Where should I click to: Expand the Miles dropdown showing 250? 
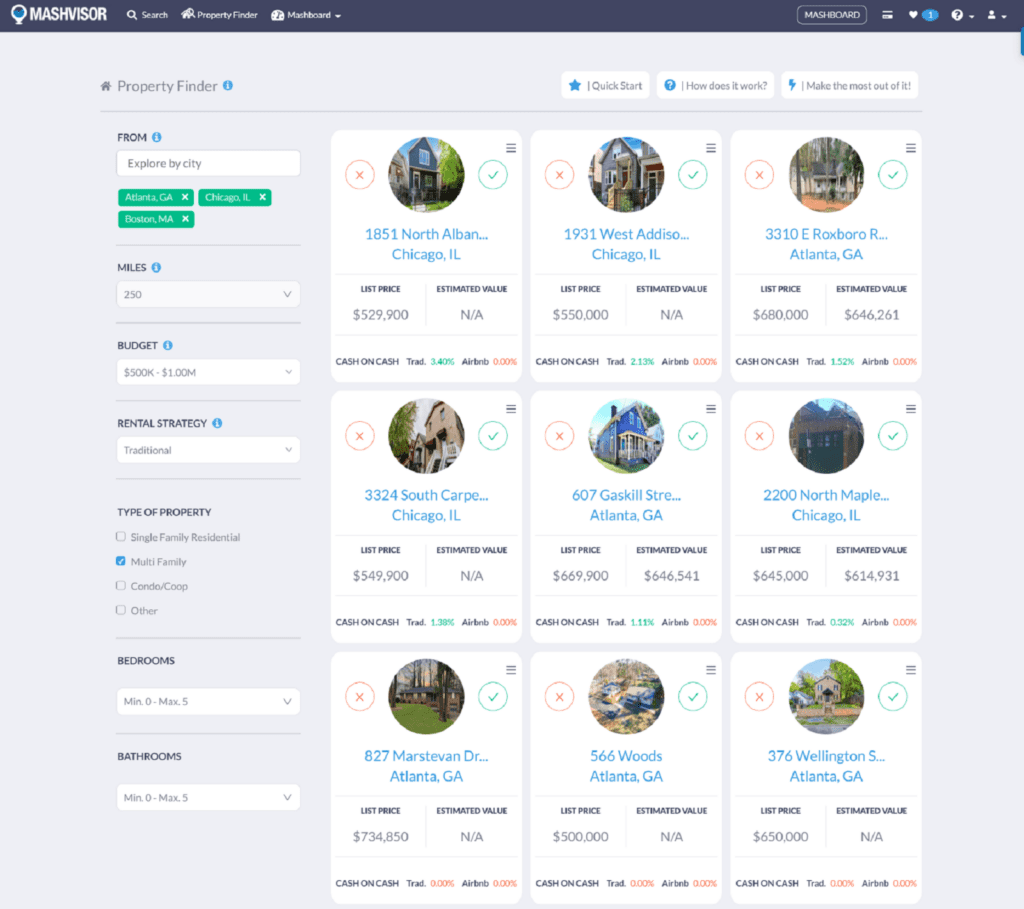tap(208, 294)
